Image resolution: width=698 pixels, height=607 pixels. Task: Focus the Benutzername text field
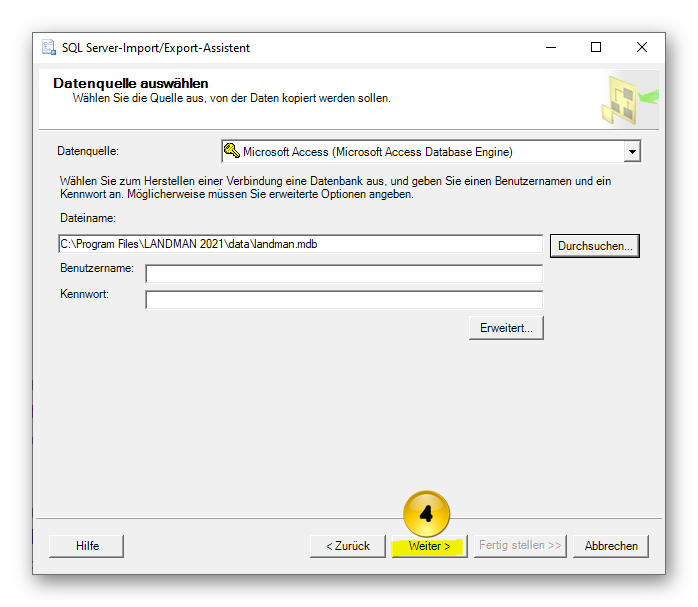click(344, 273)
